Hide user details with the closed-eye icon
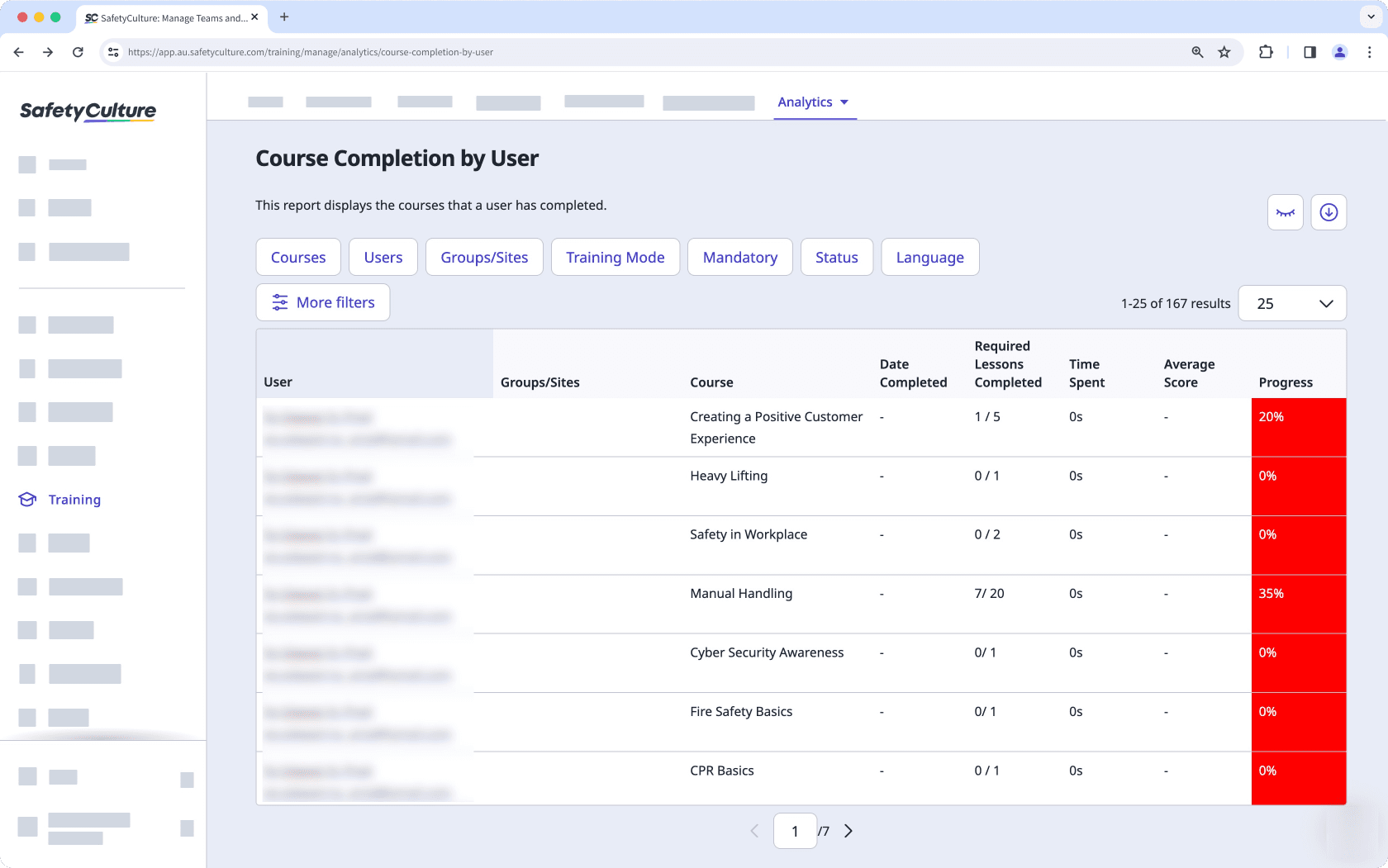This screenshot has height=868, width=1388. point(1285,212)
